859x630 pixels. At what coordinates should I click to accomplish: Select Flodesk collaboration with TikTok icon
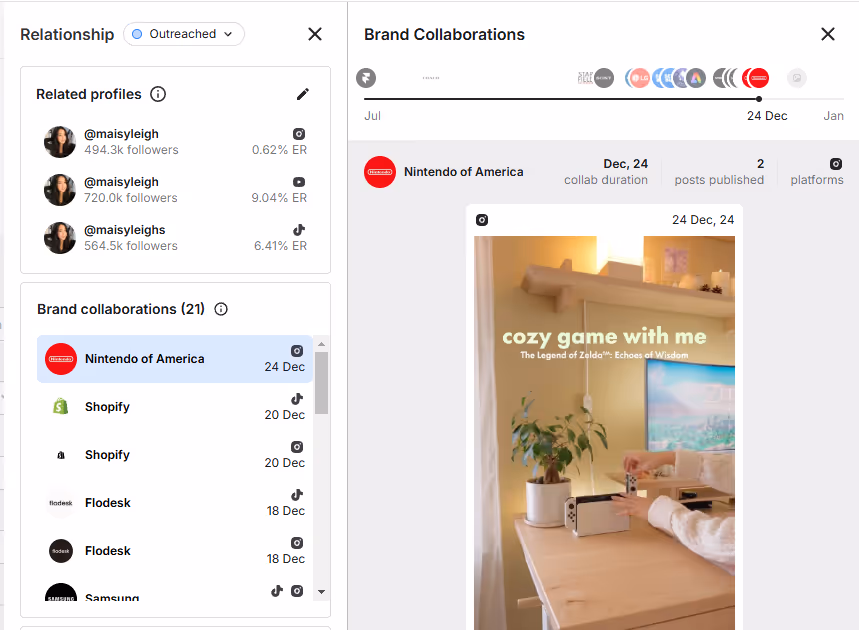pos(175,503)
